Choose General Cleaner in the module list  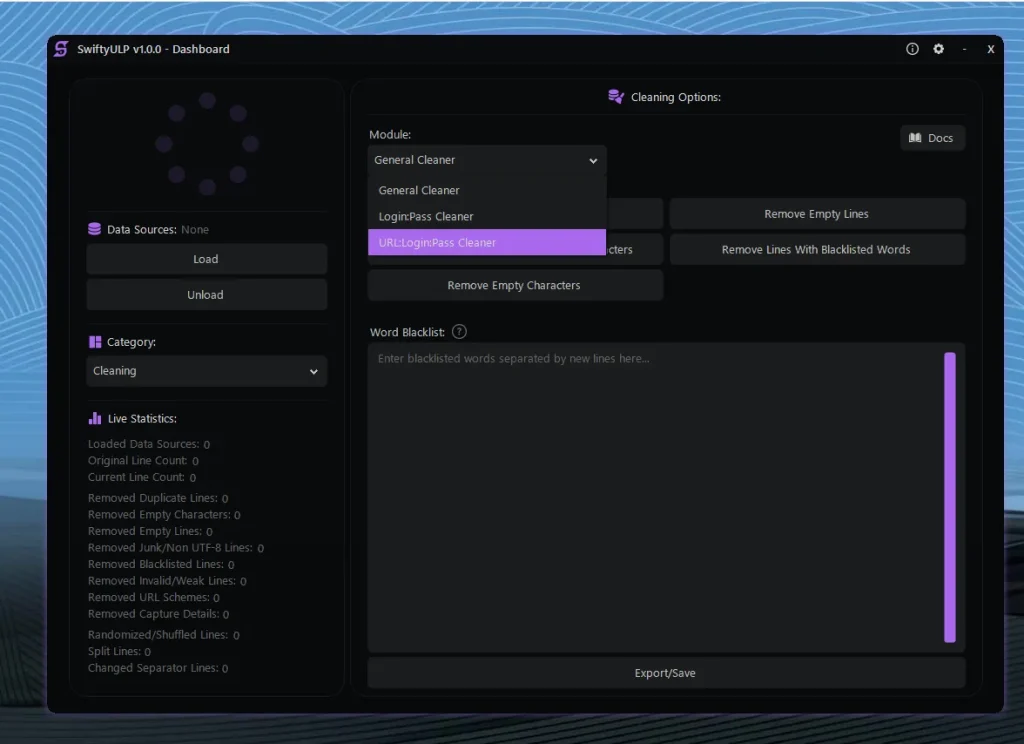pos(486,190)
